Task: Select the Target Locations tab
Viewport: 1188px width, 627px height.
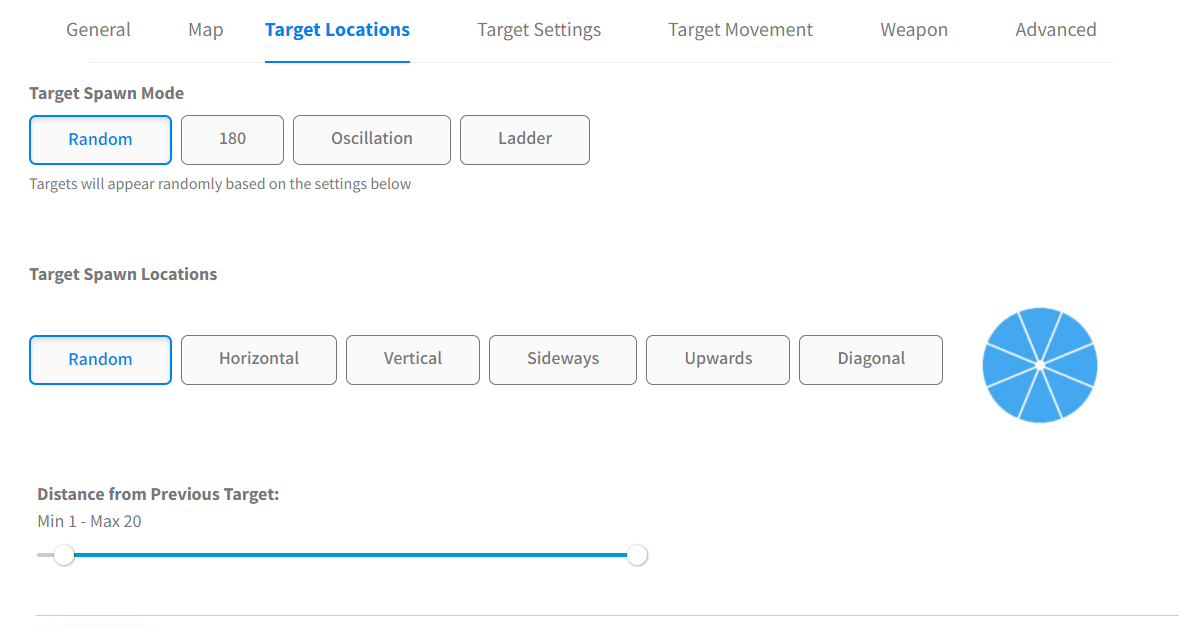Action: point(337,30)
